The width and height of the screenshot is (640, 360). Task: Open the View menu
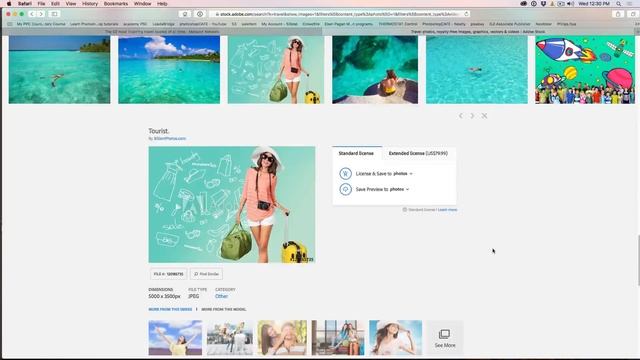71,4
